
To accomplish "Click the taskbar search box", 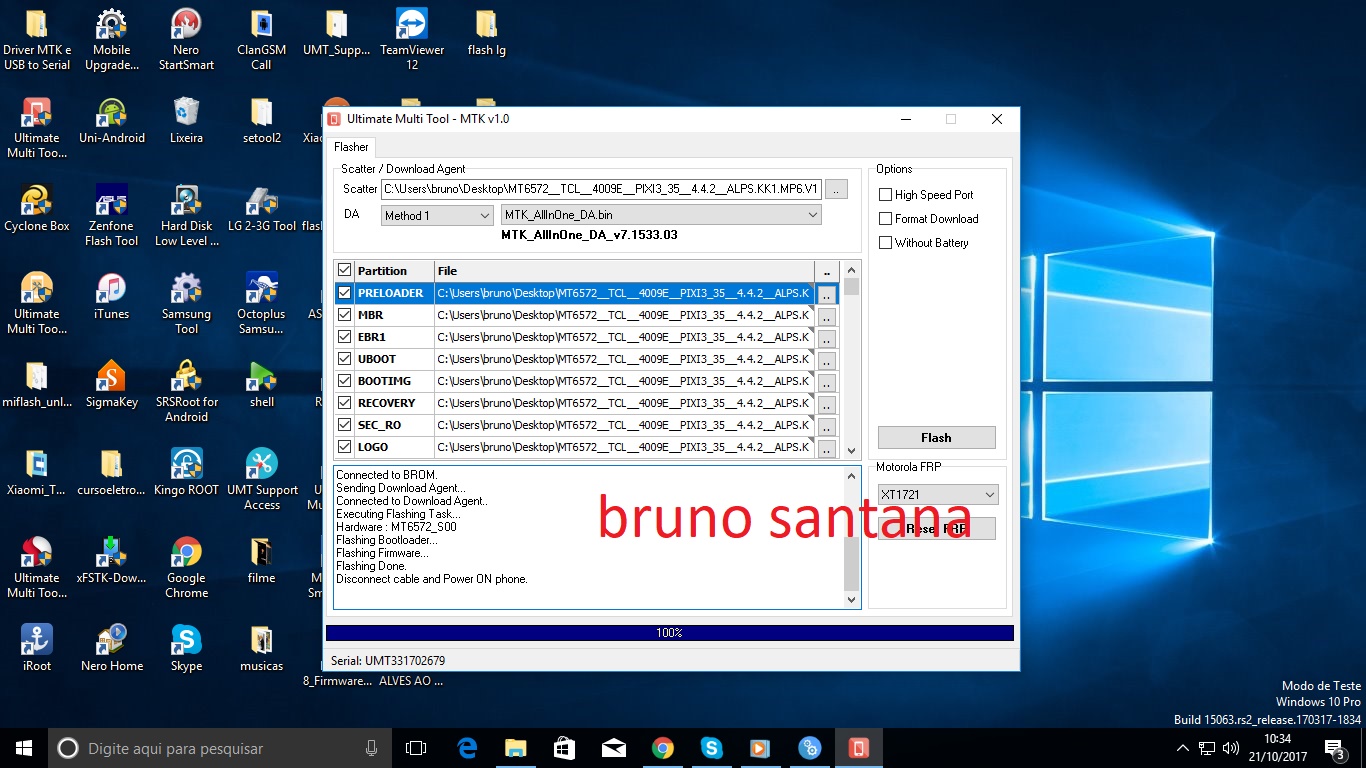I will tap(220, 748).
